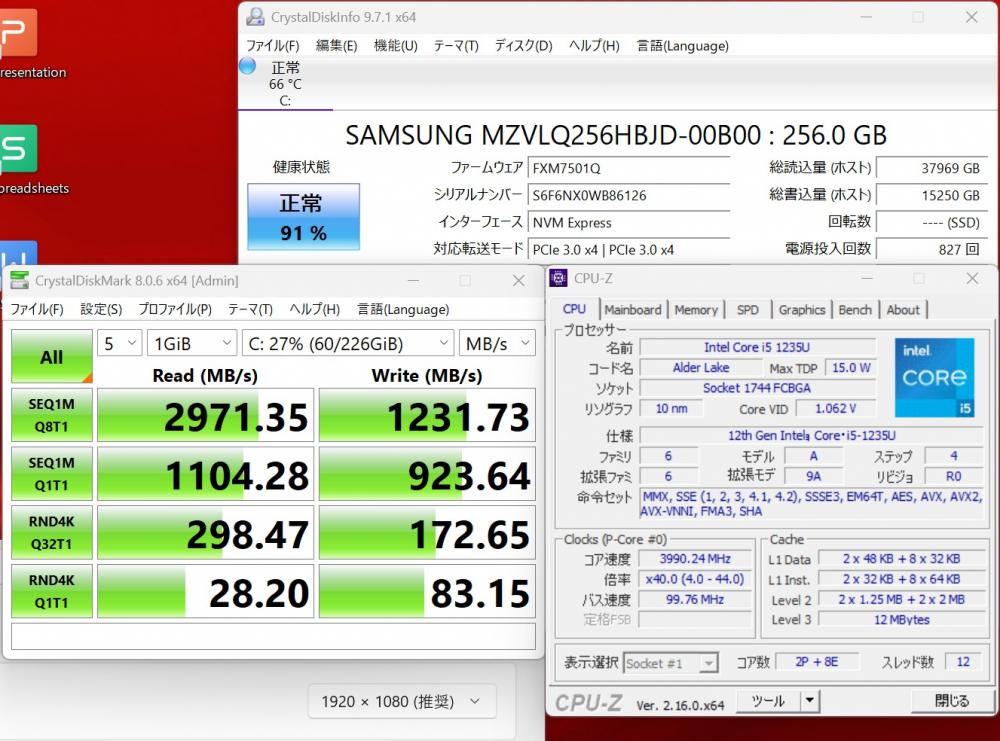Click total host reads value 37969 GB

click(x=932, y=168)
